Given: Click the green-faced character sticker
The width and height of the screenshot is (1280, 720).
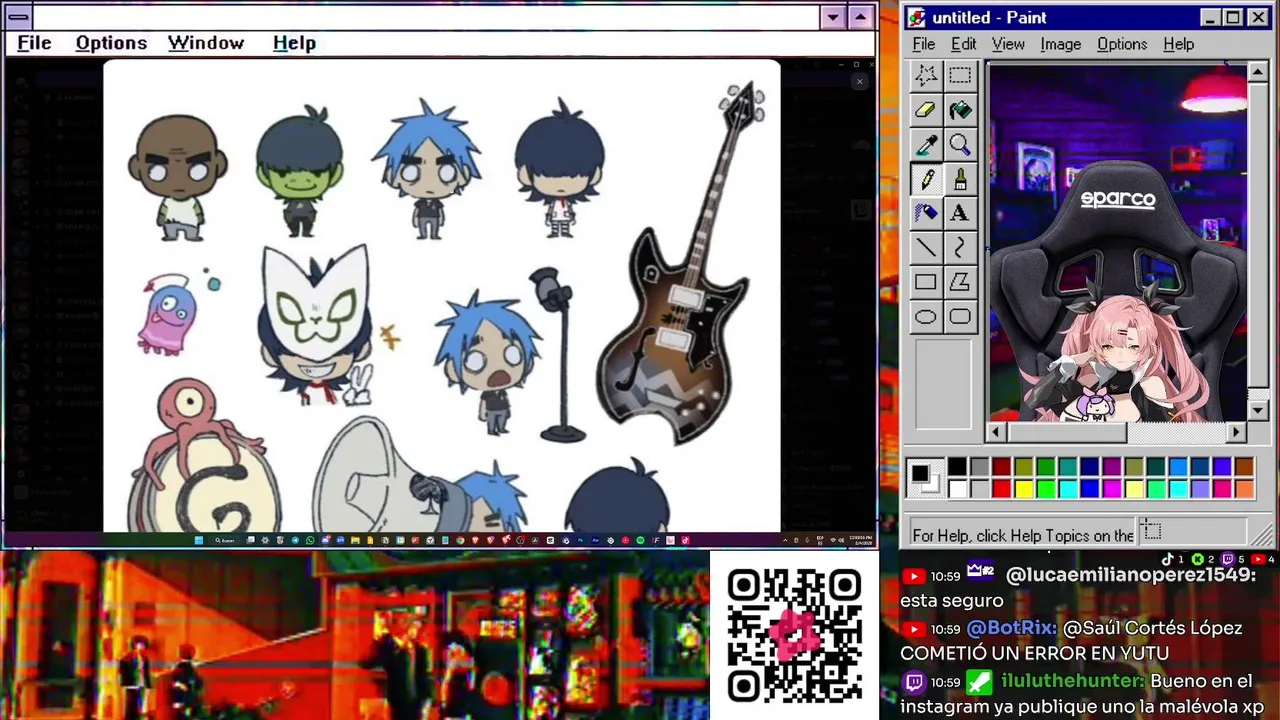Looking at the screenshot, I should (x=299, y=172).
